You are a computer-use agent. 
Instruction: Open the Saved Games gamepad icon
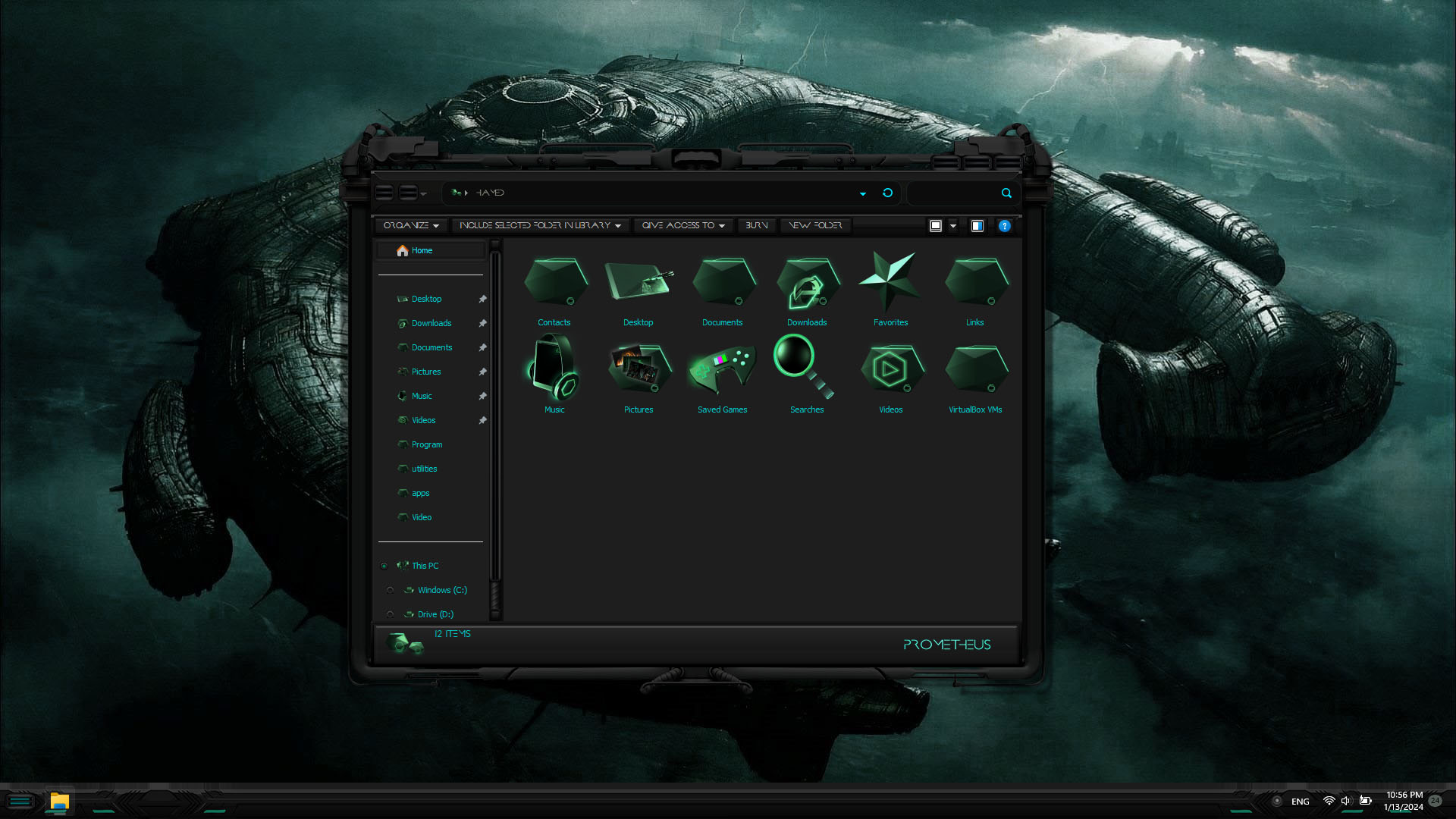click(x=722, y=370)
